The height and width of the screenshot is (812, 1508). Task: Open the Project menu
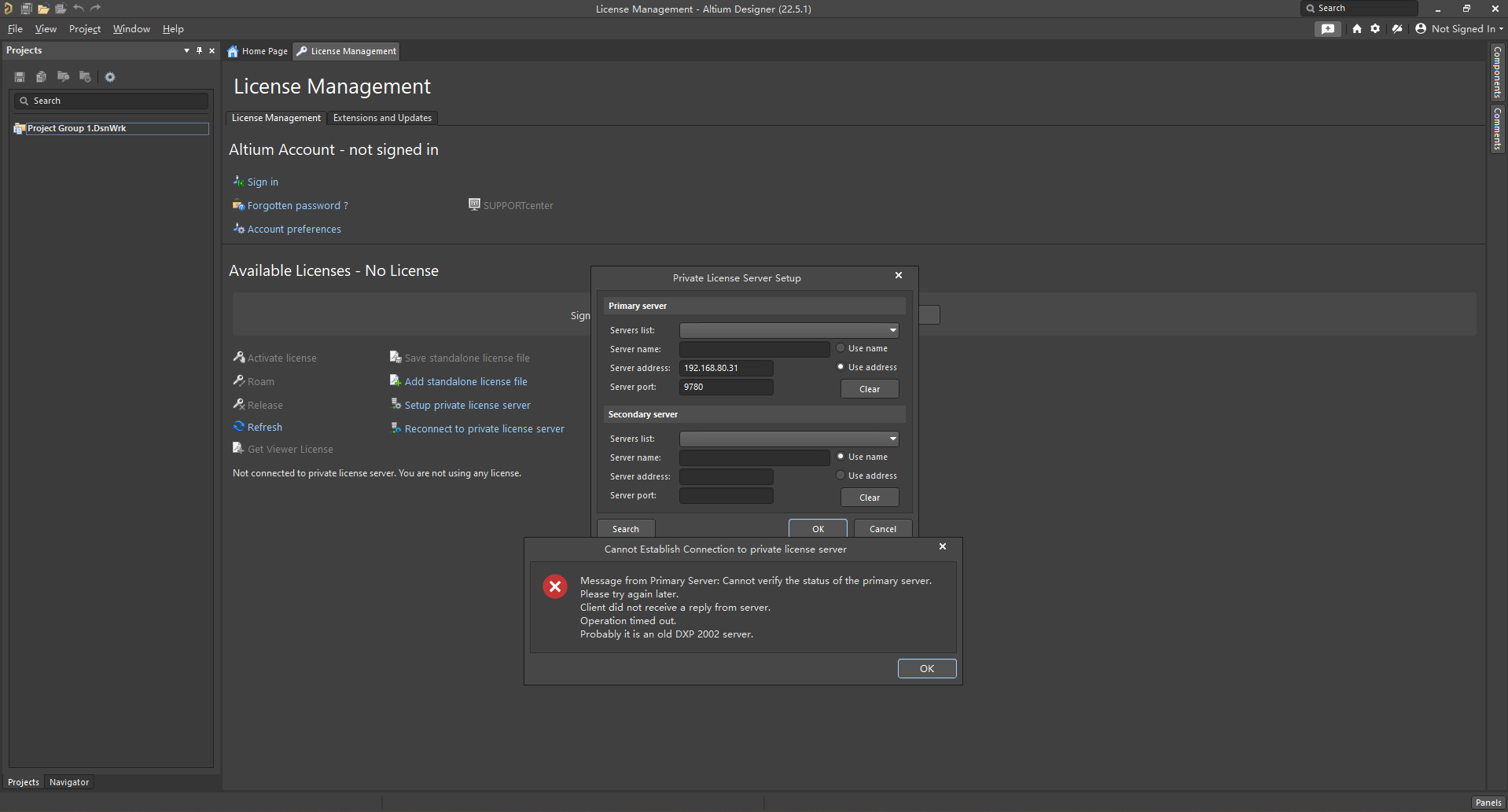coord(85,29)
